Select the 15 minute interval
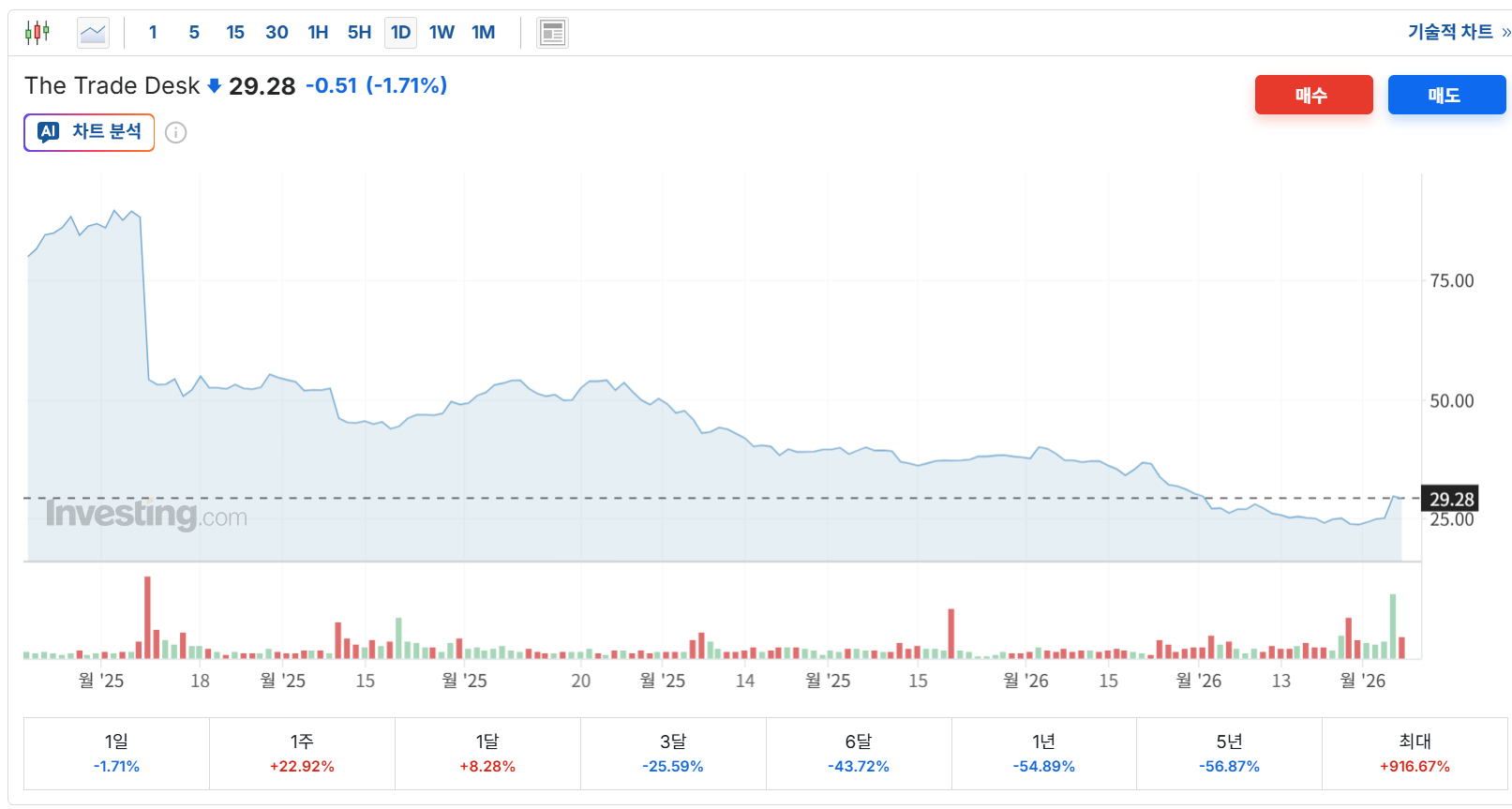 [x=235, y=33]
